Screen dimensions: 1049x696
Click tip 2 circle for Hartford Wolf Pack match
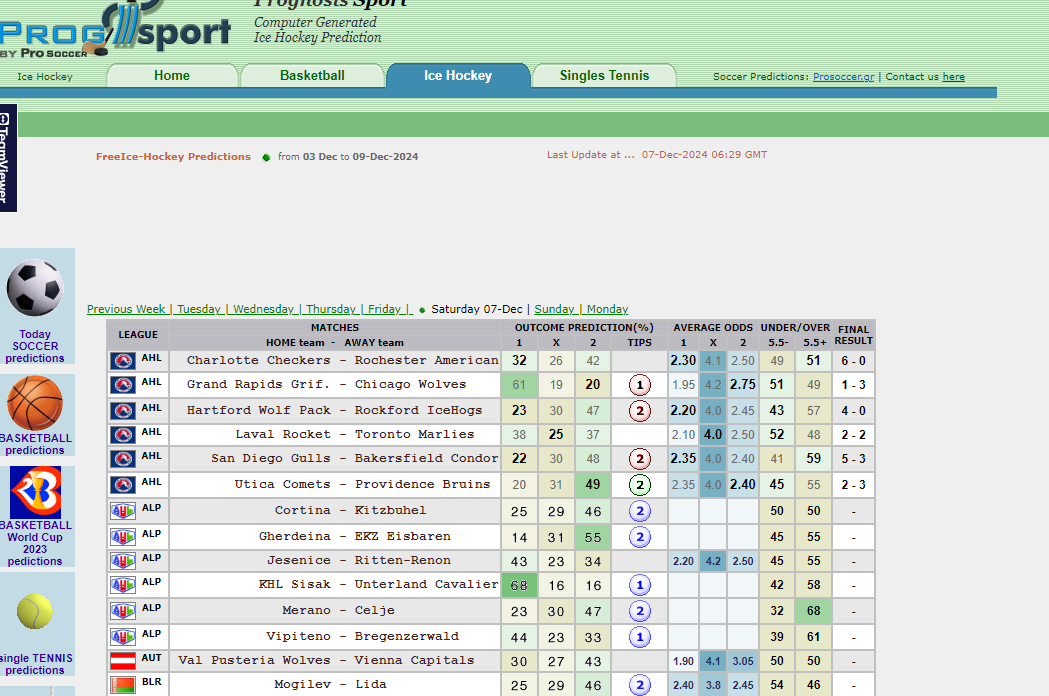click(x=640, y=410)
